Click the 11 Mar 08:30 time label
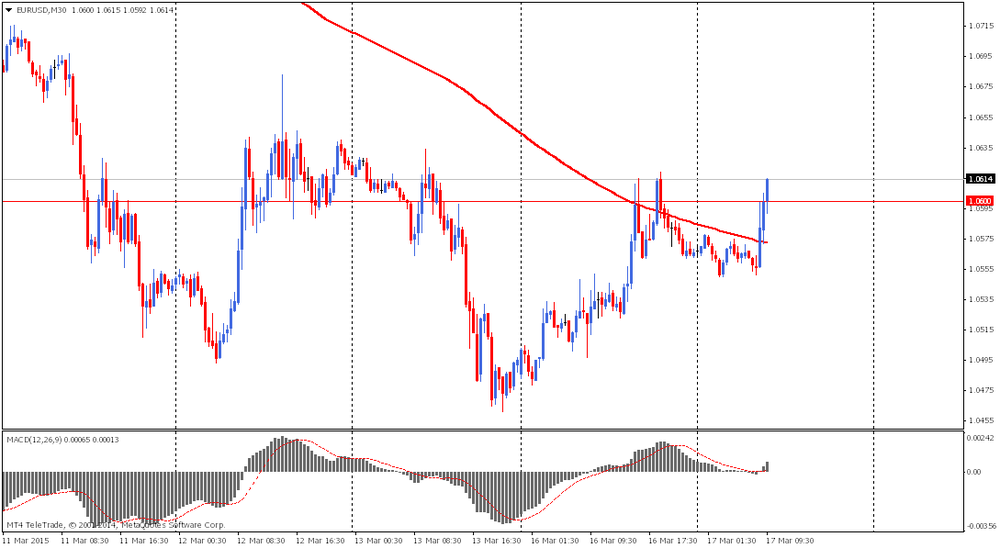The height and width of the screenshot is (548, 1000). [85, 541]
